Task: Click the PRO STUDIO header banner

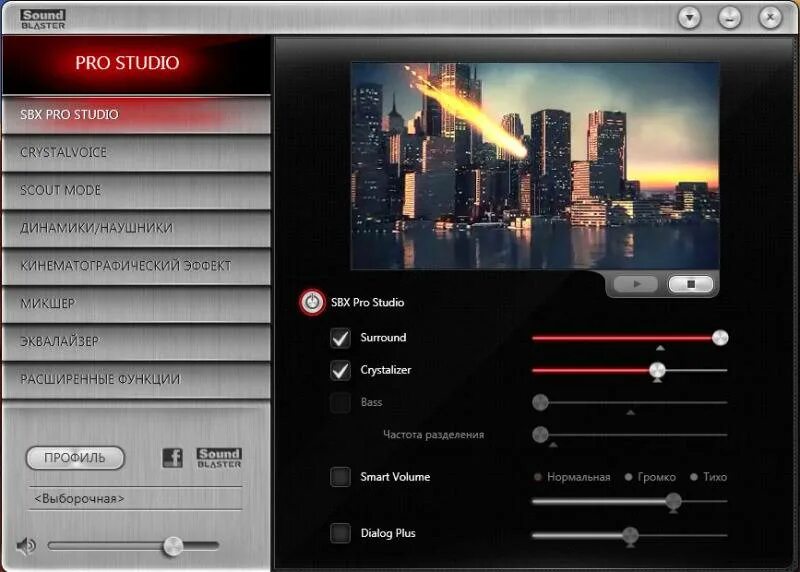Action: coord(136,65)
